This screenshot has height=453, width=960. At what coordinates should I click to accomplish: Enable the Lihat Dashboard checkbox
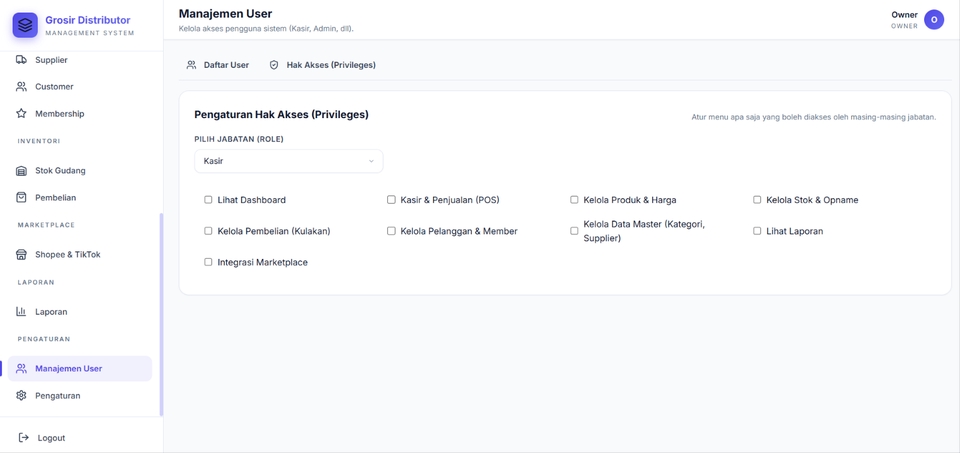[208, 200]
